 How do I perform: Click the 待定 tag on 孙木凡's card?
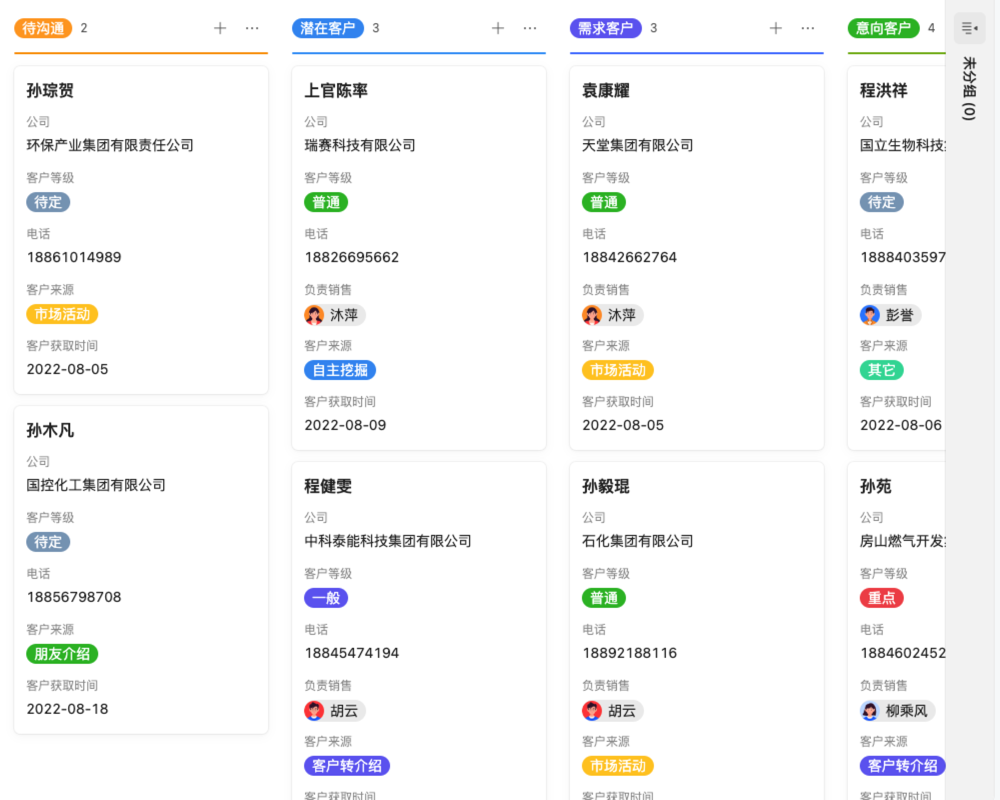48,542
